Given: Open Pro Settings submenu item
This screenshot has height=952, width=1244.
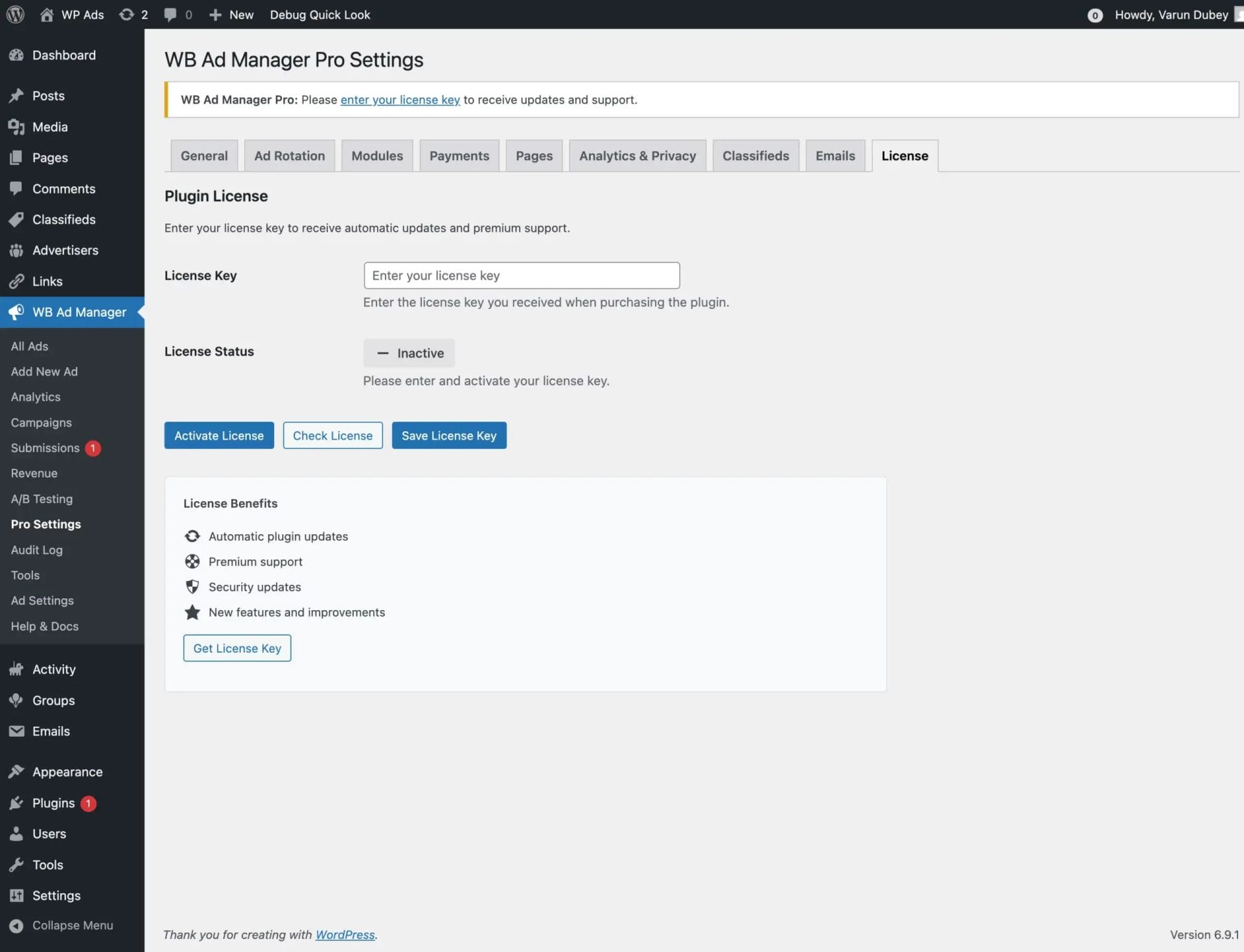Looking at the screenshot, I should pos(46,524).
